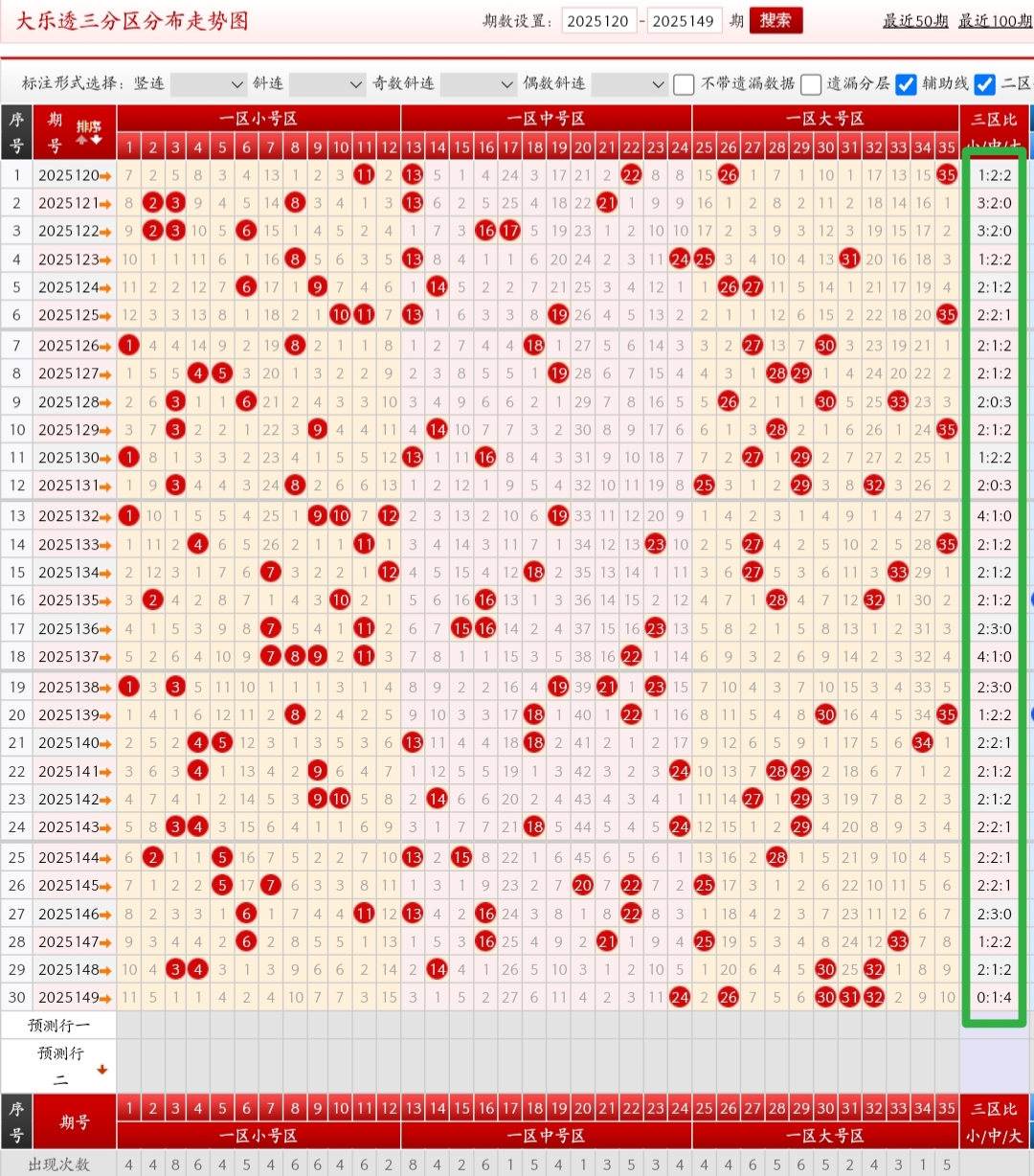Click the red down arrow in 预测行二
1034x1176 pixels.
(101, 1070)
